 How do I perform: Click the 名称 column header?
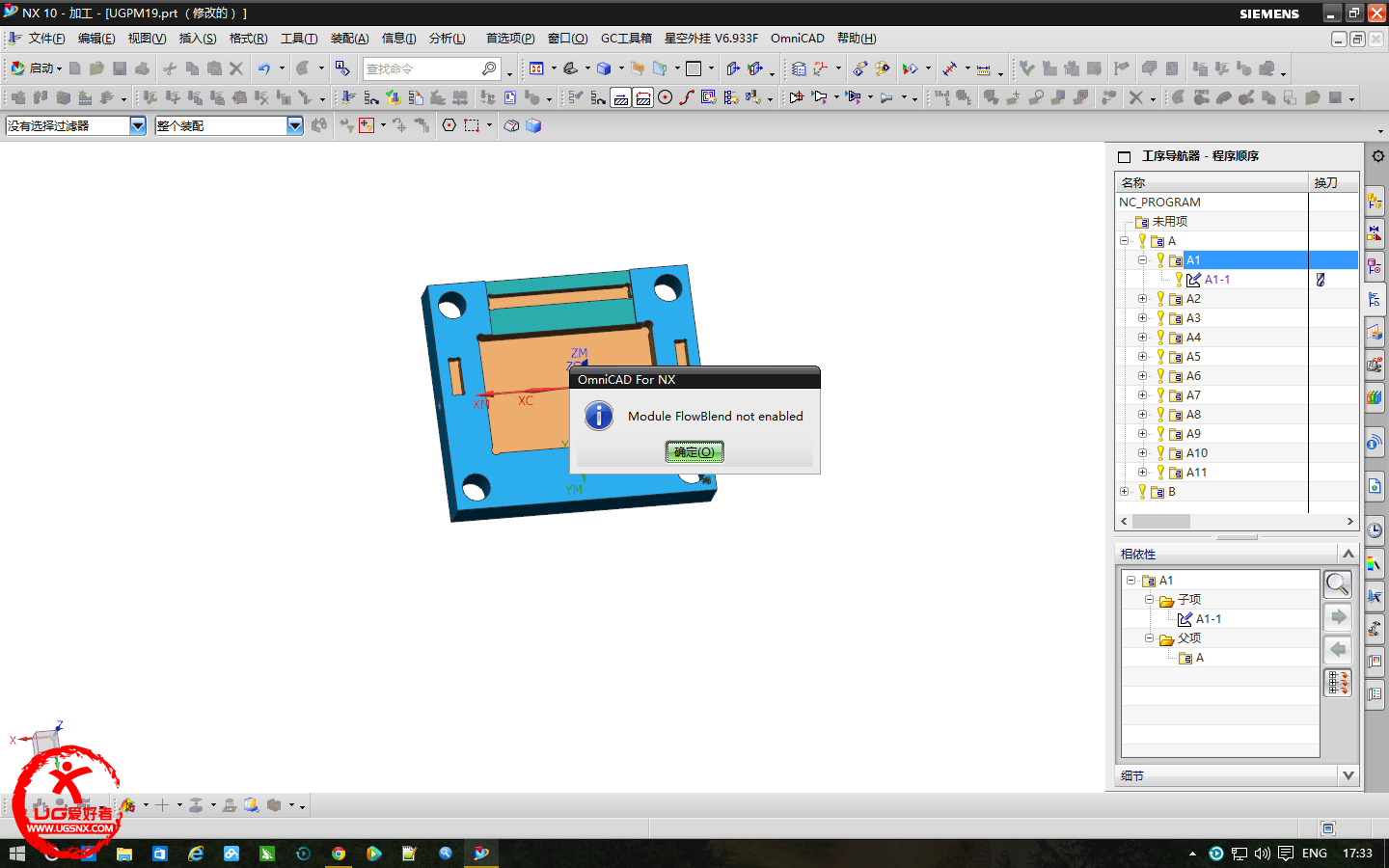[1212, 182]
